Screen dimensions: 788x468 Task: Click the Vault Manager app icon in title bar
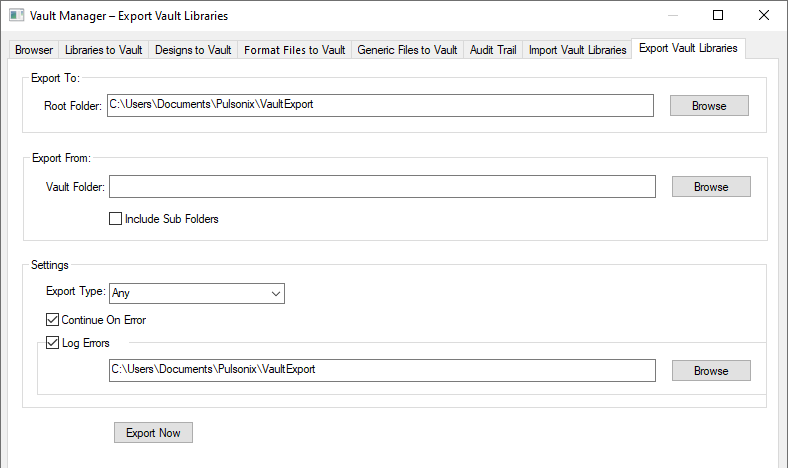[x=16, y=16]
